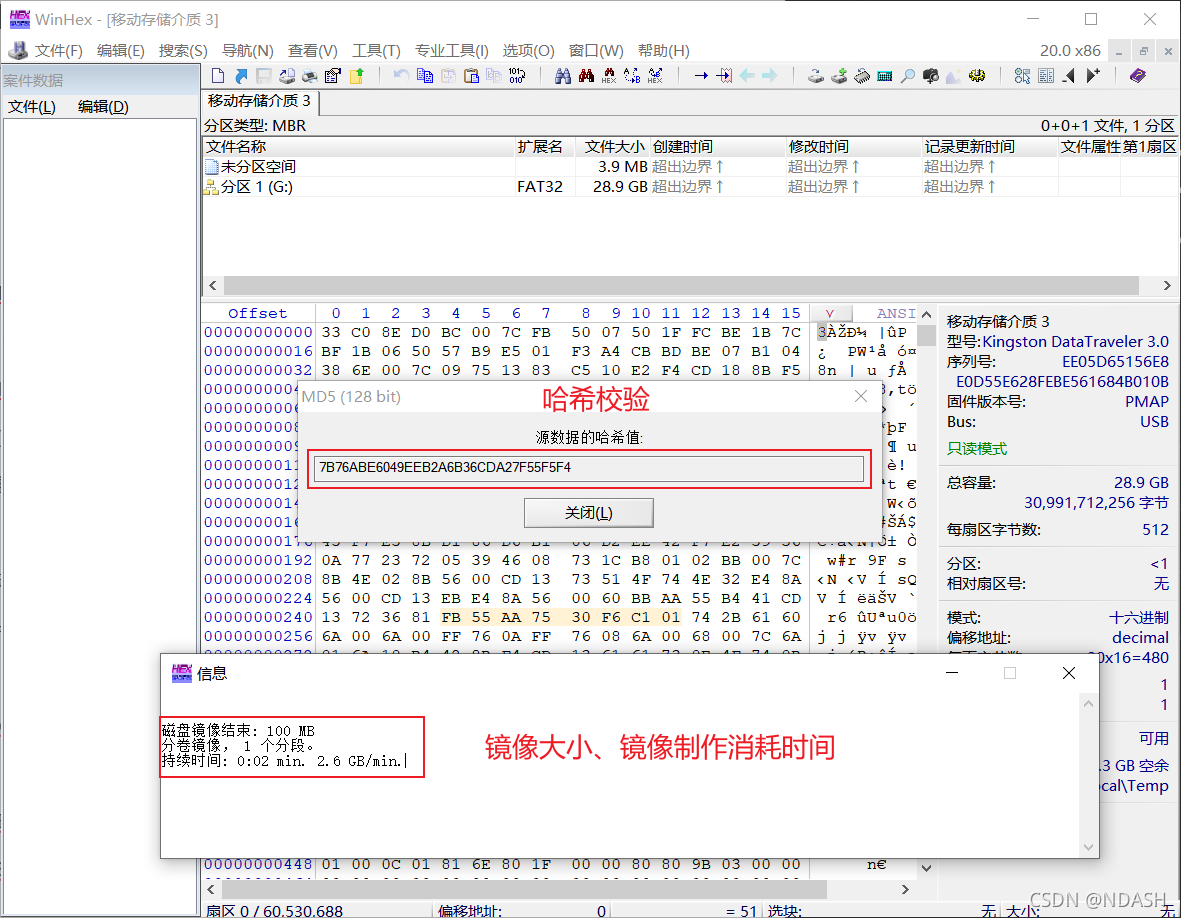The height and width of the screenshot is (918, 1181).
Task: Open the 查看(V) menu
Action: (313, 50)
